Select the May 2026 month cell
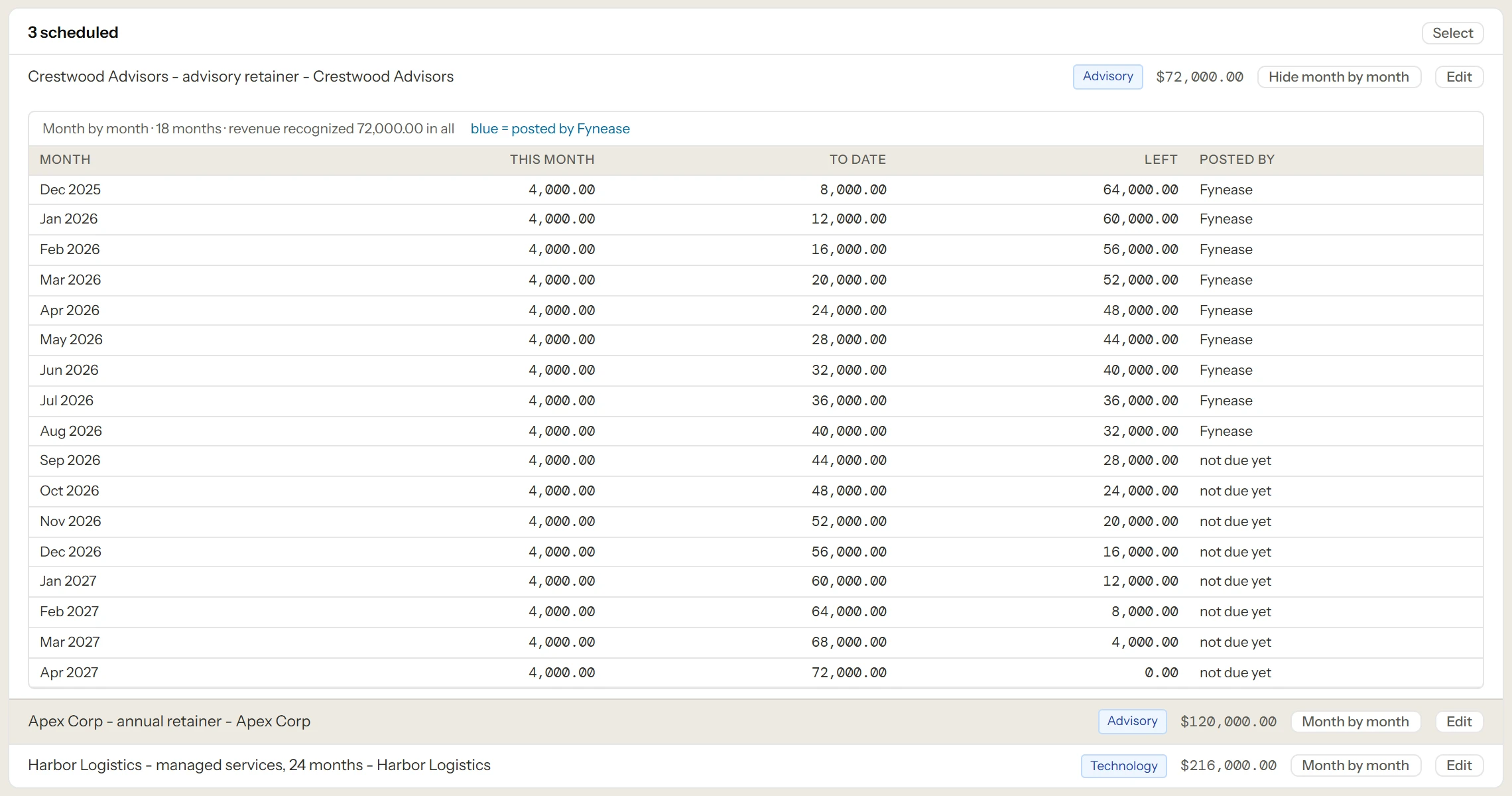 click(x=71, y=340)
